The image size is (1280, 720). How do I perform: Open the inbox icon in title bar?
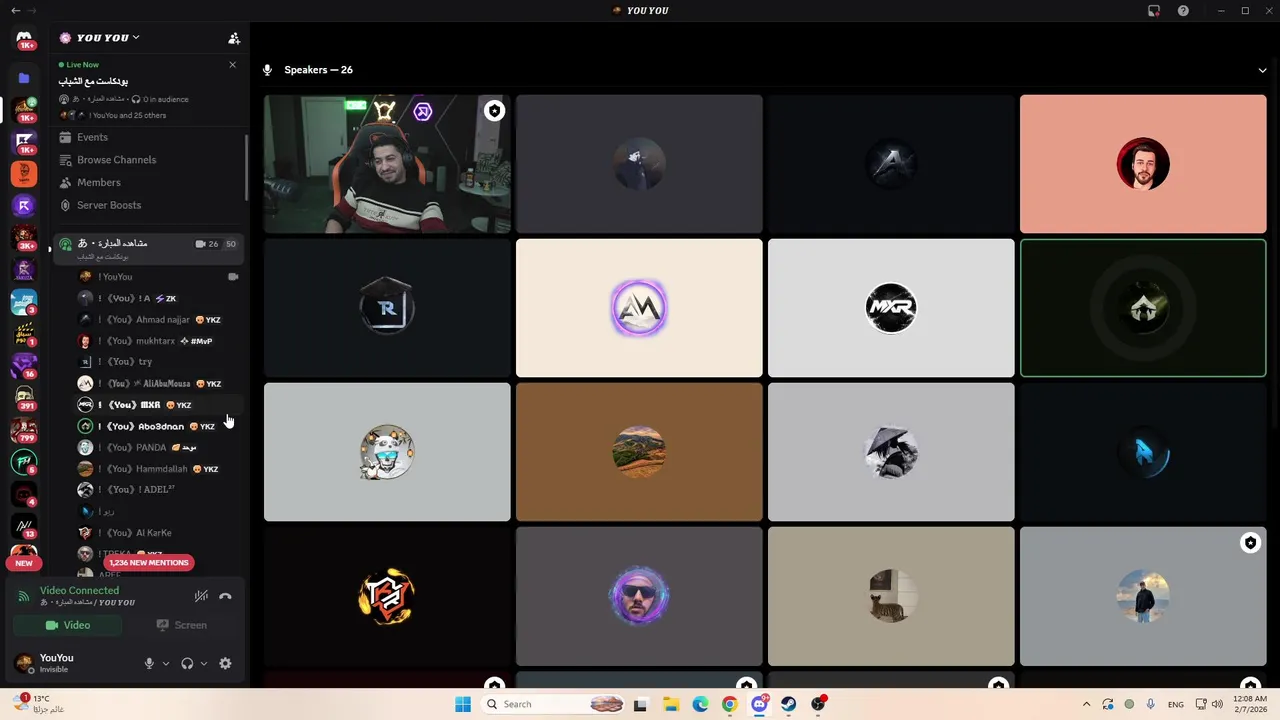coord(1154,10)
